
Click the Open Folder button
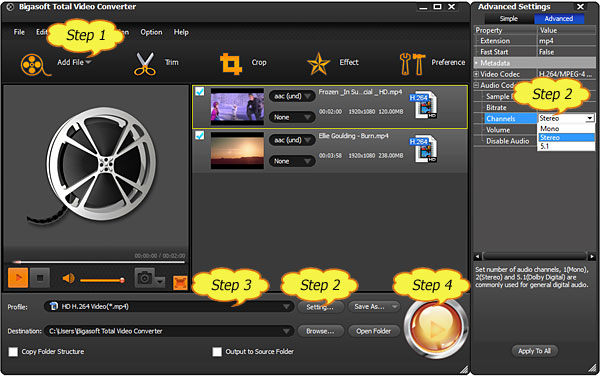pos(373,331)
